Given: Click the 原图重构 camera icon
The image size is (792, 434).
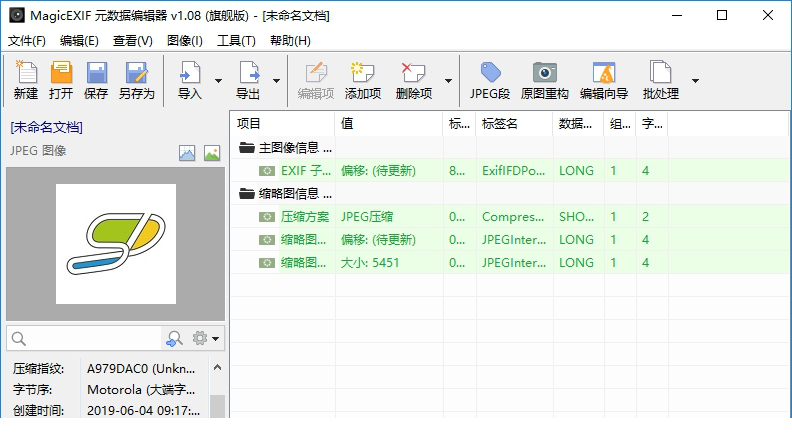Looking at the screenshot, I should click(x=544, y=73).
